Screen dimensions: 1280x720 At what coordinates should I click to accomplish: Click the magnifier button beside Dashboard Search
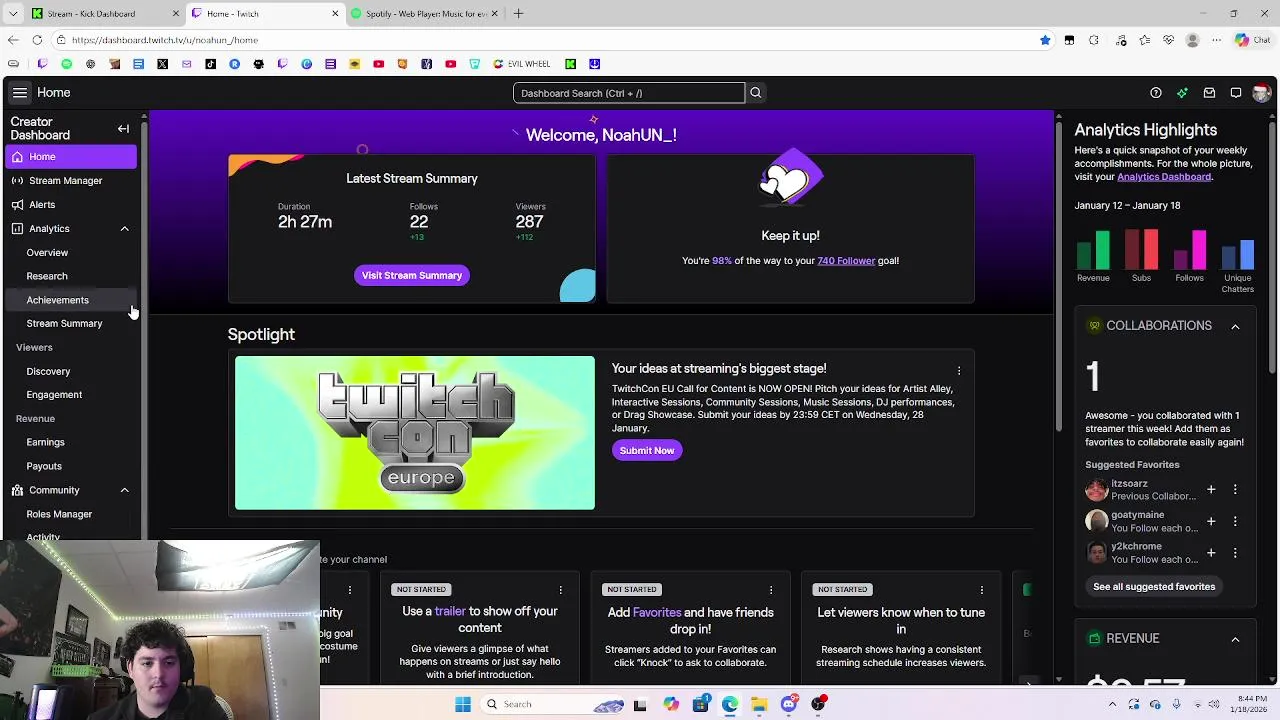(x=756, y=93)
